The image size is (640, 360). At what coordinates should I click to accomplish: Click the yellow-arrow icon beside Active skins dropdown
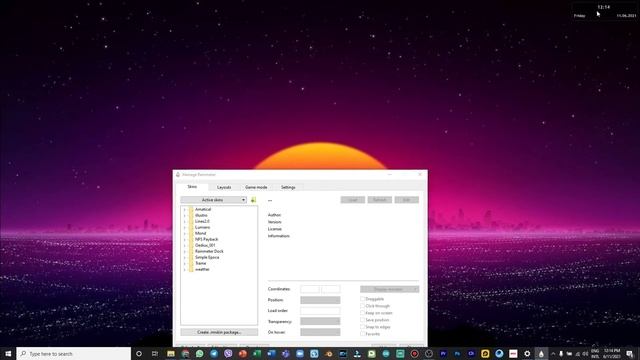pos(253,200)
